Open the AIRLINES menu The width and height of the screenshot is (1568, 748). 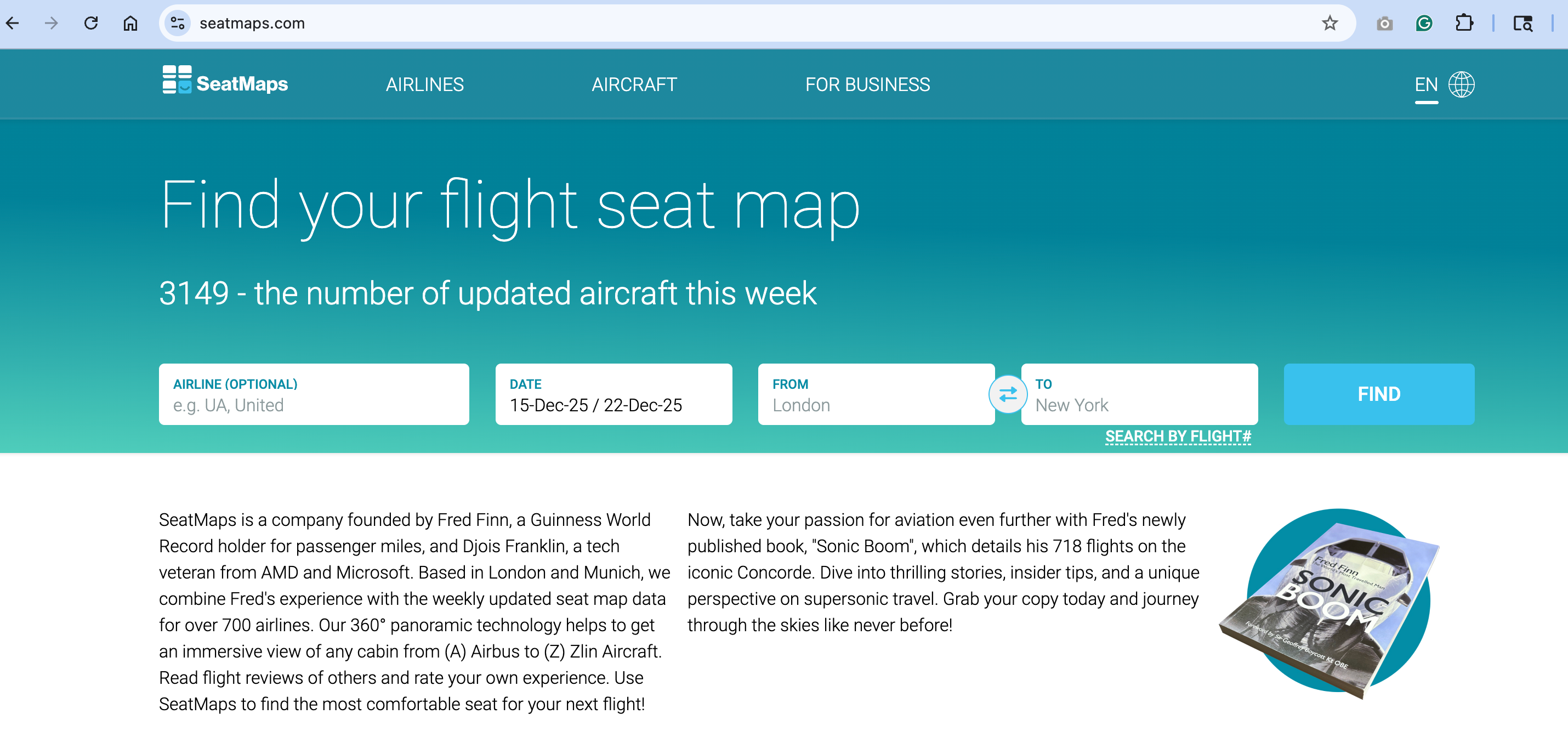point(425,84)
